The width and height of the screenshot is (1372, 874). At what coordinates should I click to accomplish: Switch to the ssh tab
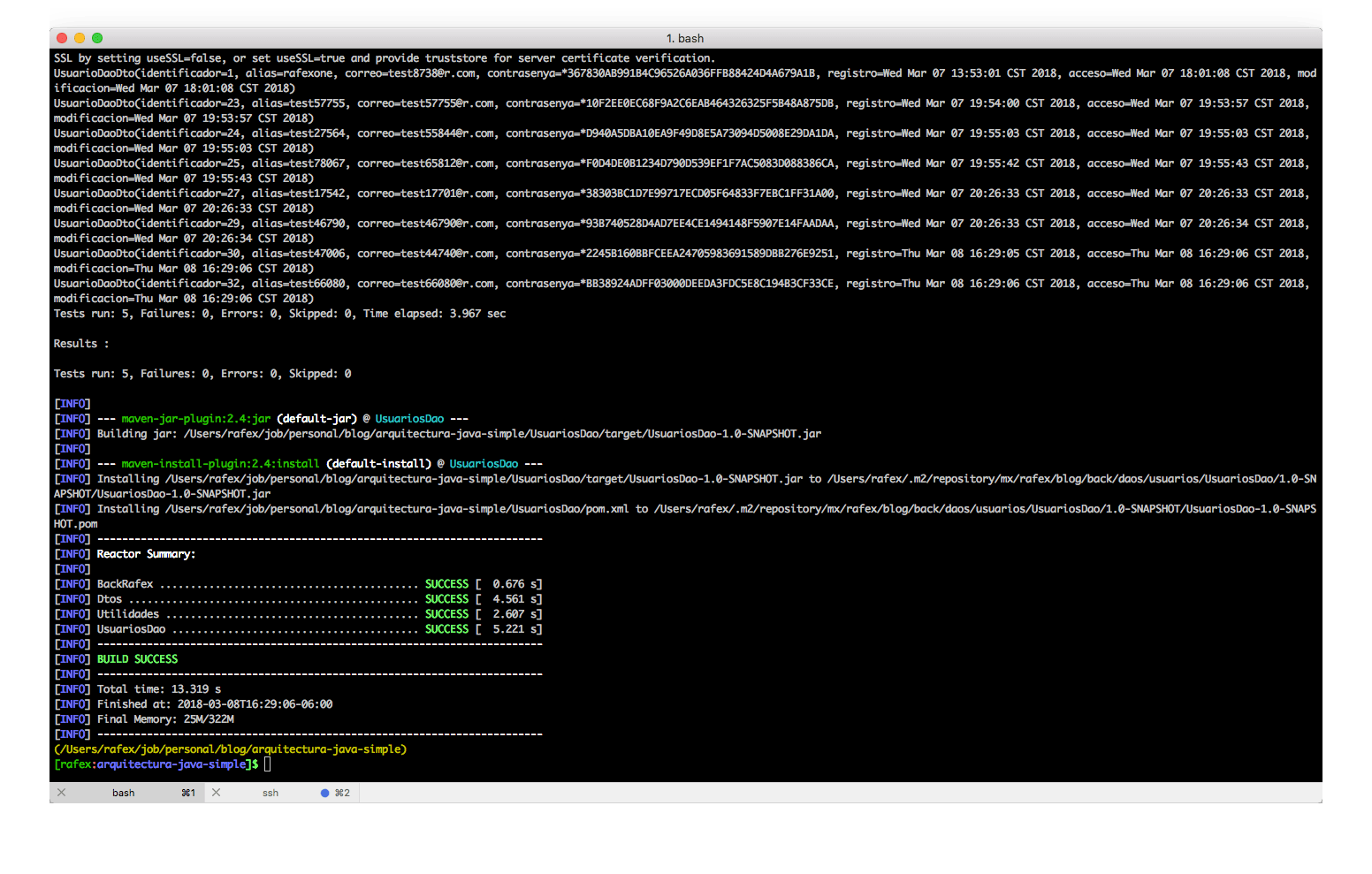(270, 793)
